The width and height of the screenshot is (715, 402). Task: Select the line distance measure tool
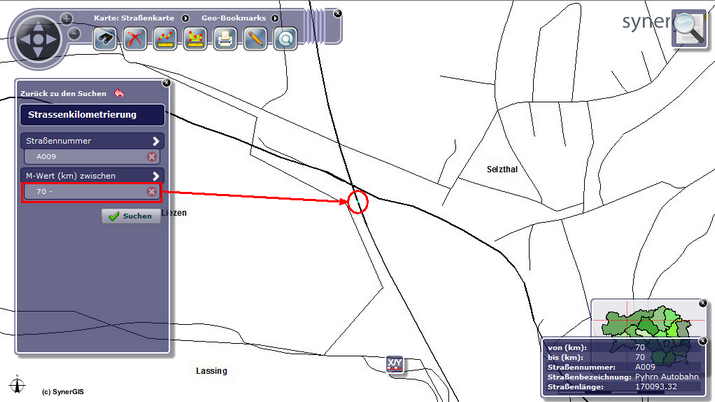point(166,39)
